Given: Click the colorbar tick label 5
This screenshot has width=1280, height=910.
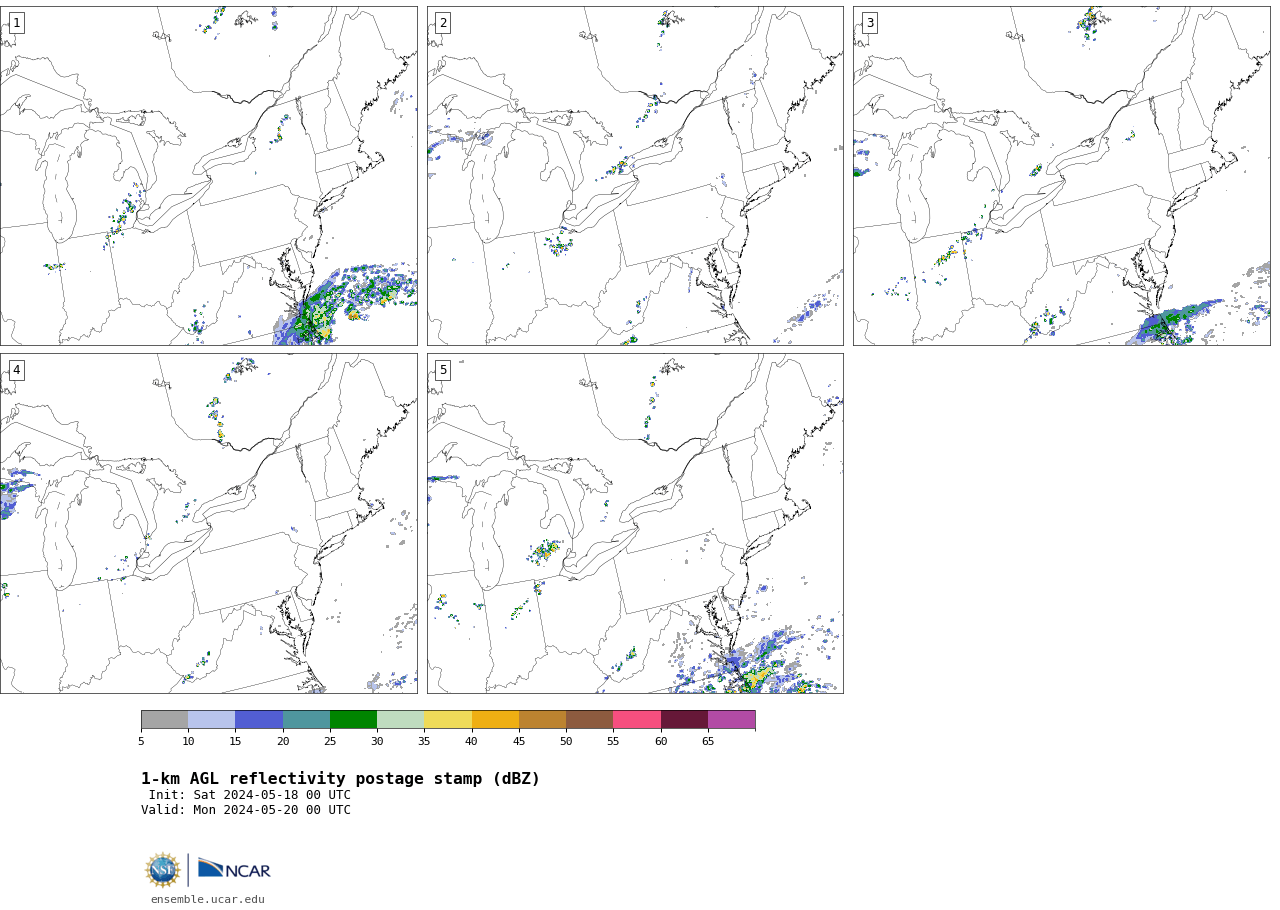Looking at the screenshot, I should pyautogui.click(x=141, y=741).
